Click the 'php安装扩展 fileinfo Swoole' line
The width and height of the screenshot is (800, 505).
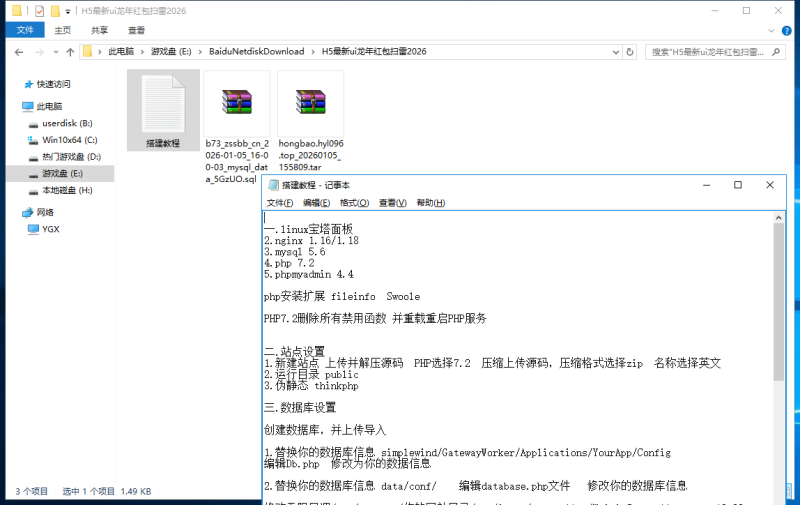coord(342,296)
